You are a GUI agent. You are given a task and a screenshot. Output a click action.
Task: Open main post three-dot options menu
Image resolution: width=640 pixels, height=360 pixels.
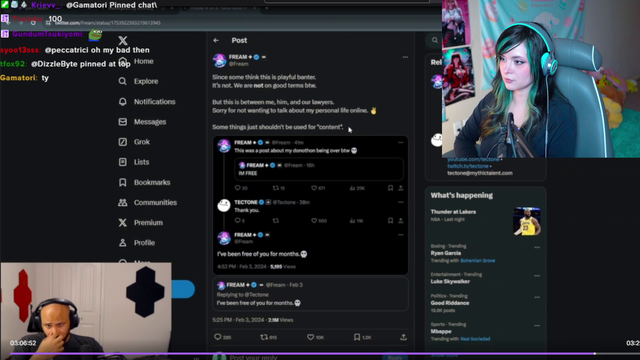coord(405,57)
